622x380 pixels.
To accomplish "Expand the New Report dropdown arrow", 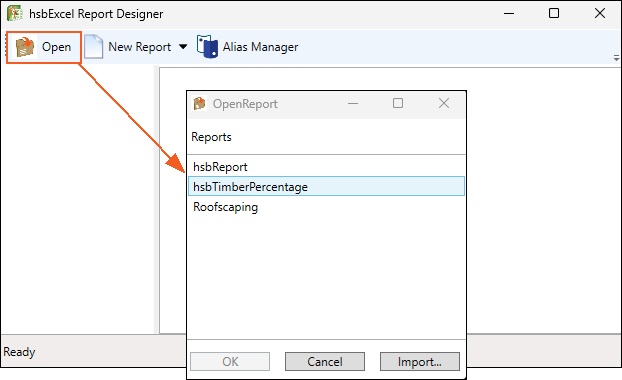I will click(183, 47).
